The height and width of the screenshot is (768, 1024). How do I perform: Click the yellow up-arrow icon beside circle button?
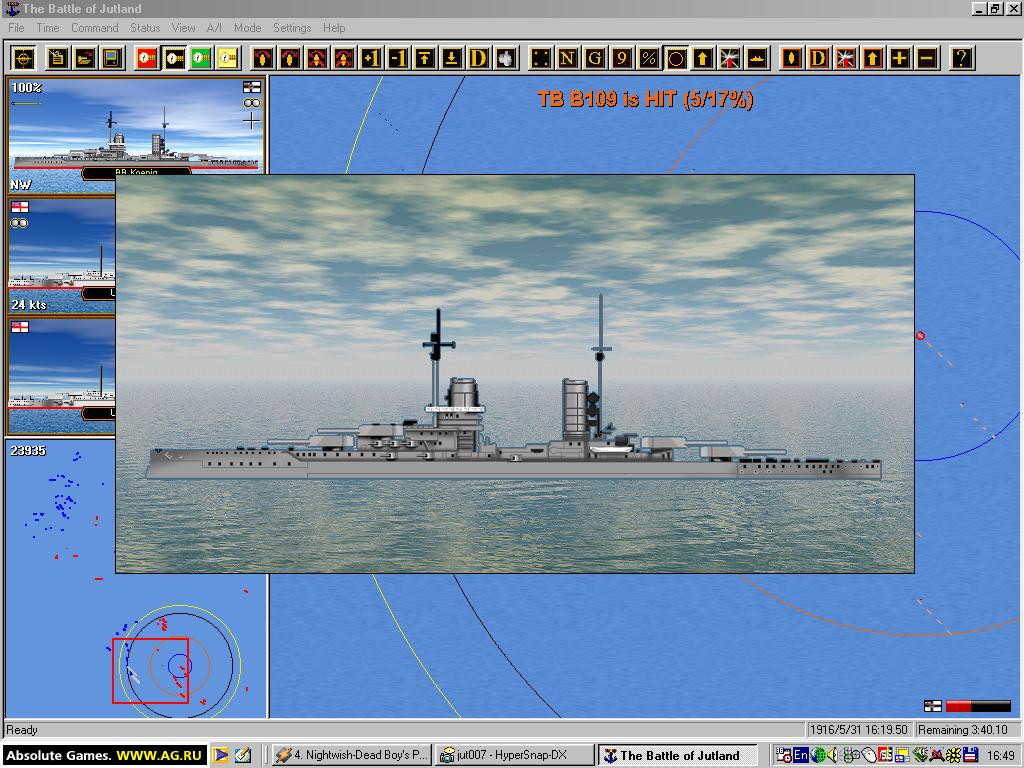pos(703,58)
